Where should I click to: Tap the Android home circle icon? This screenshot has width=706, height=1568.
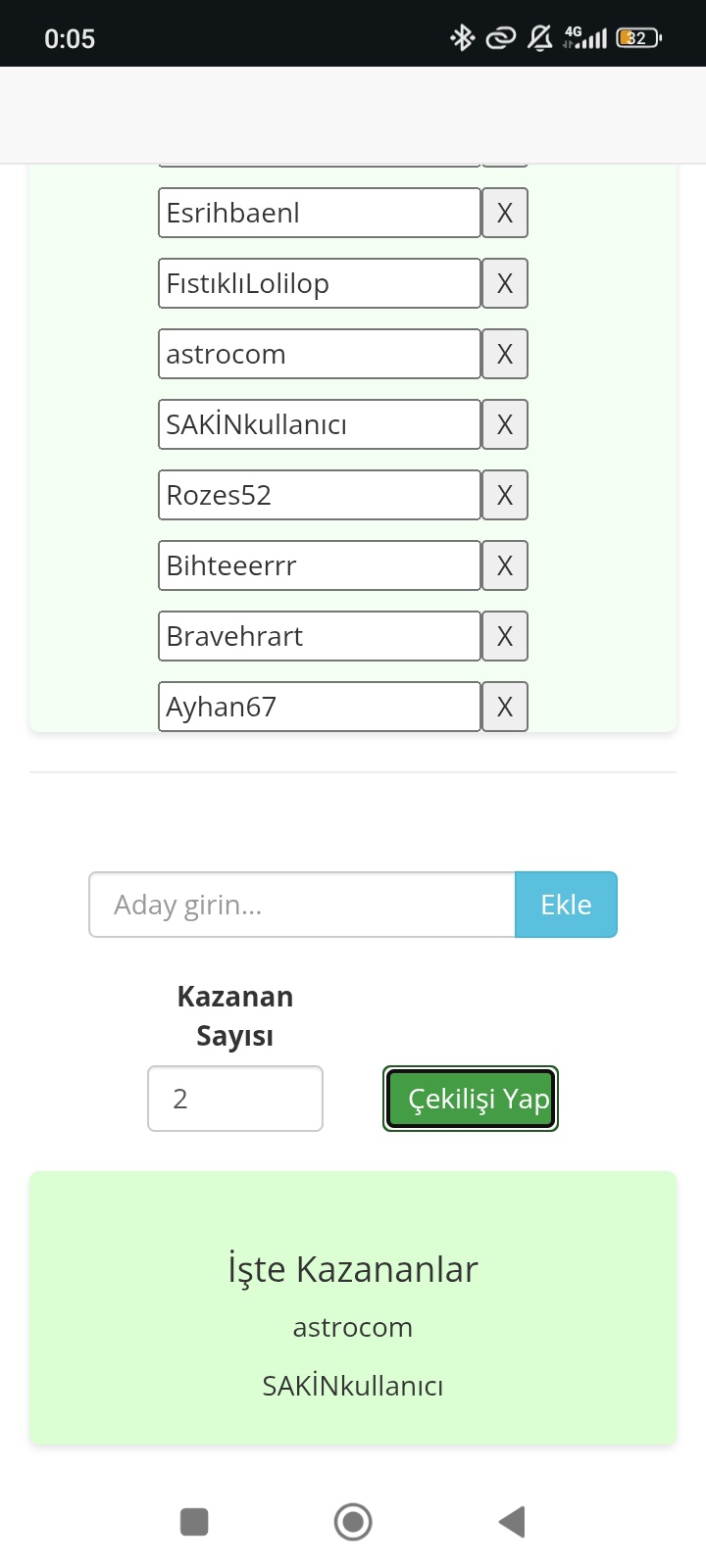(x=353, y=1522)
